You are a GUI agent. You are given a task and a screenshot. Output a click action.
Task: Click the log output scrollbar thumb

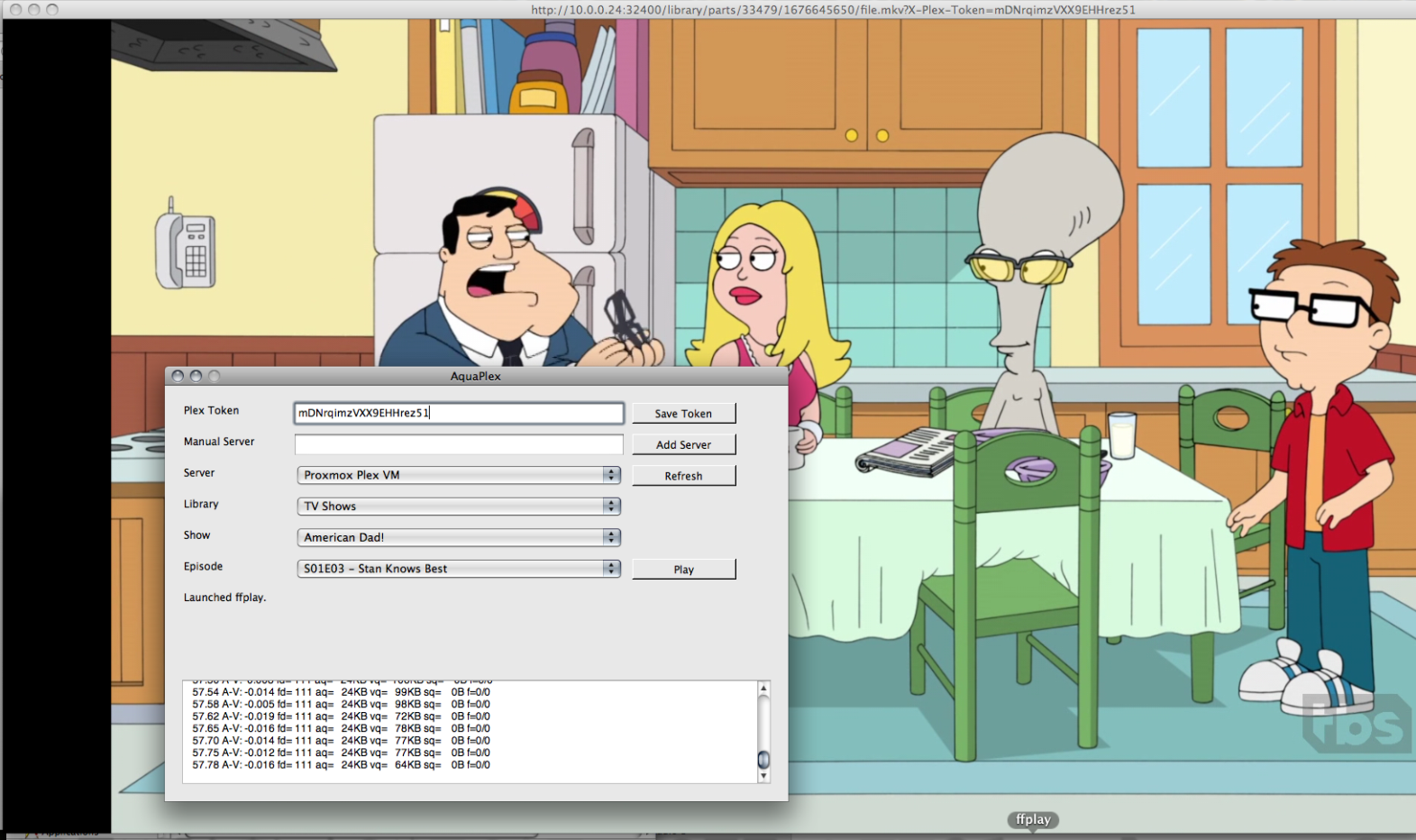tap(763, 759)
